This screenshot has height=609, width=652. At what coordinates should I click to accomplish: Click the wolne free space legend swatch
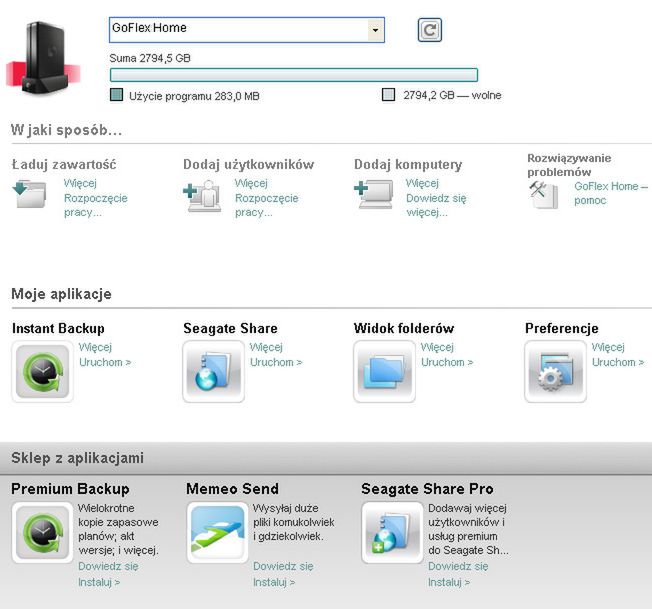click(388, 95)
